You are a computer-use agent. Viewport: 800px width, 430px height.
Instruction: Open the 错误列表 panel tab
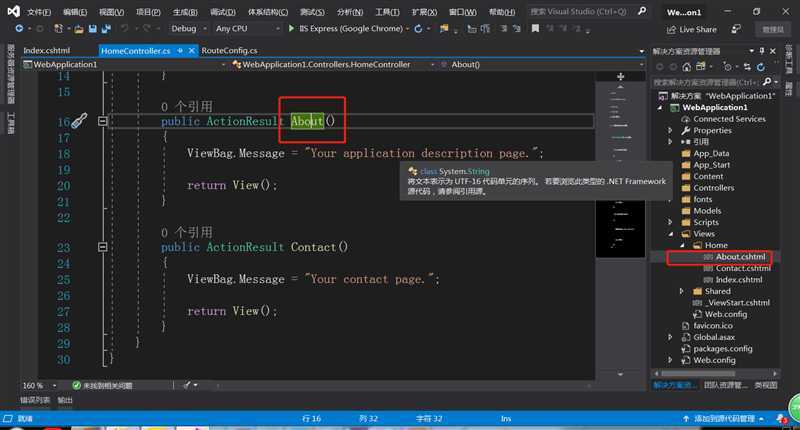[35, 400]
